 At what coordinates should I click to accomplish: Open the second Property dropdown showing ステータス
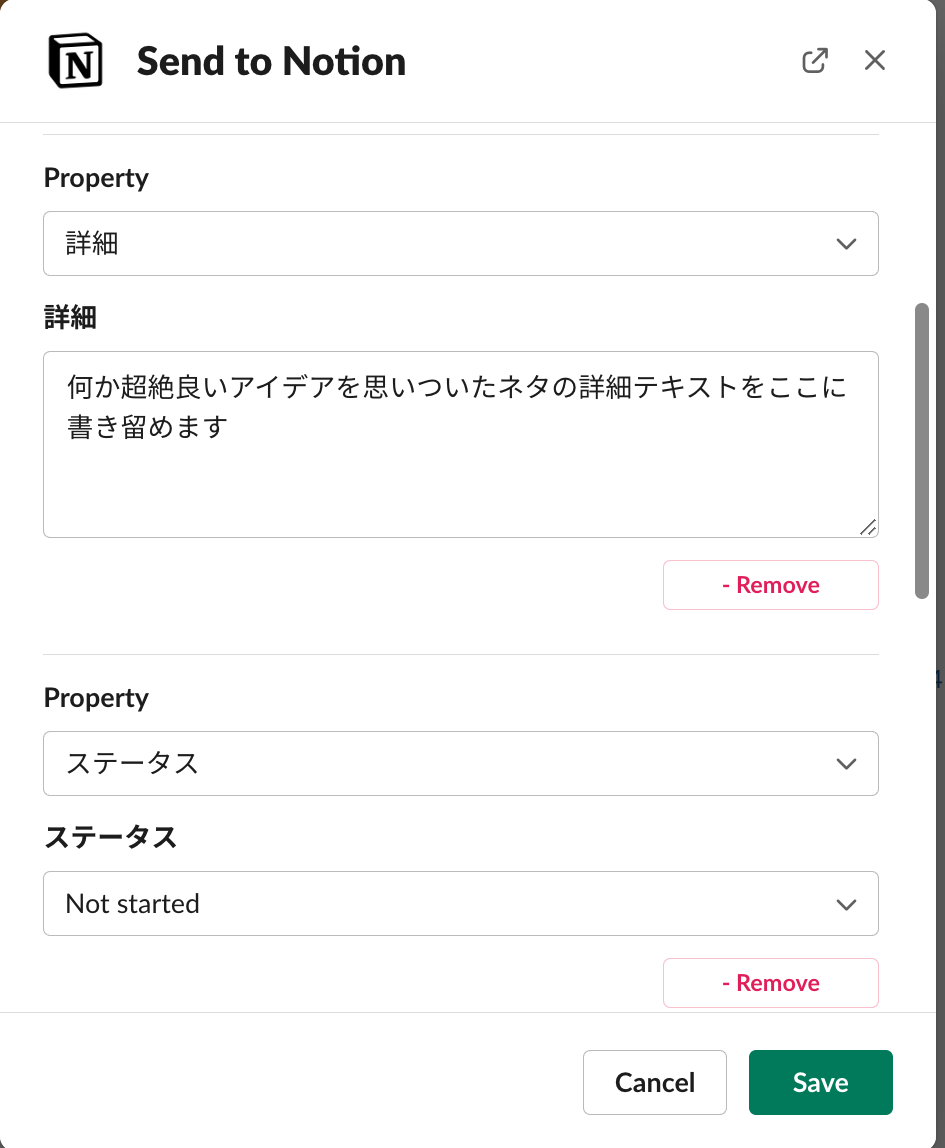coord(460,763)
